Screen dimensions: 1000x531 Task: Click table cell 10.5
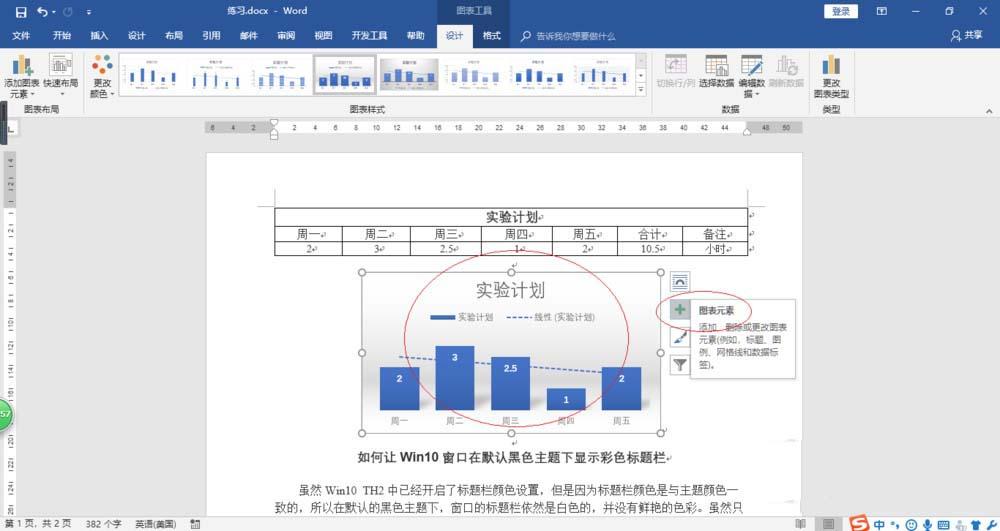click(649, 249)
